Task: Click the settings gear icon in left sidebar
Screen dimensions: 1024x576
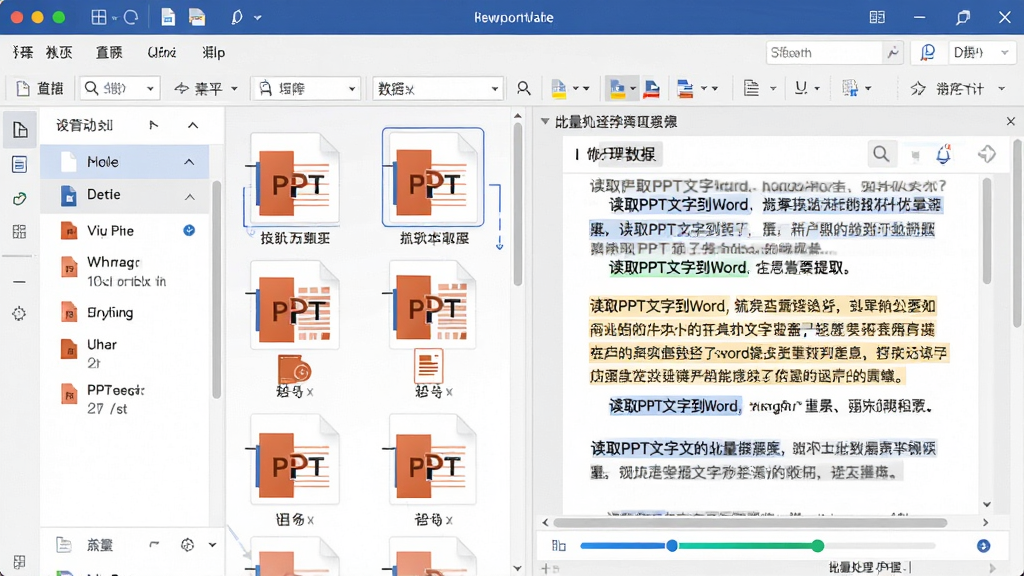Action: pyautogui.click(x=20, y=313)
